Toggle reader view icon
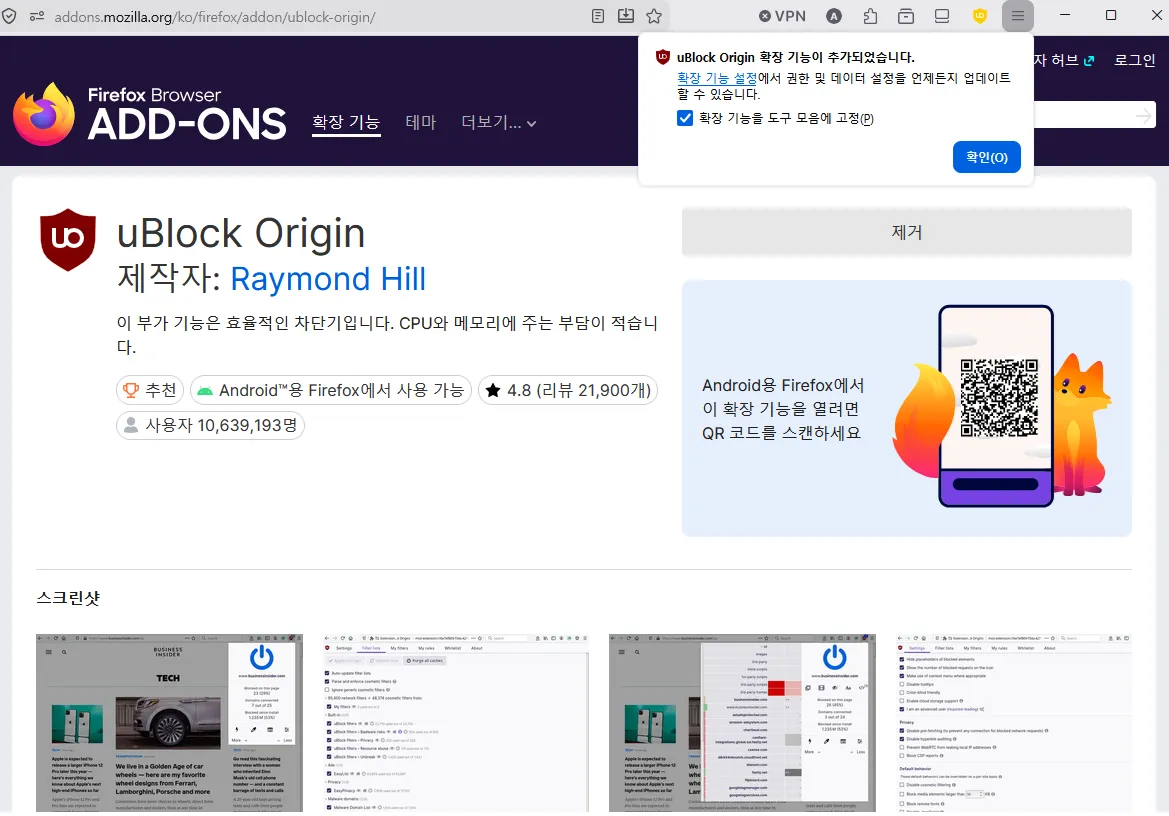Screen dimensions: 1169x816 pos(598,16)
